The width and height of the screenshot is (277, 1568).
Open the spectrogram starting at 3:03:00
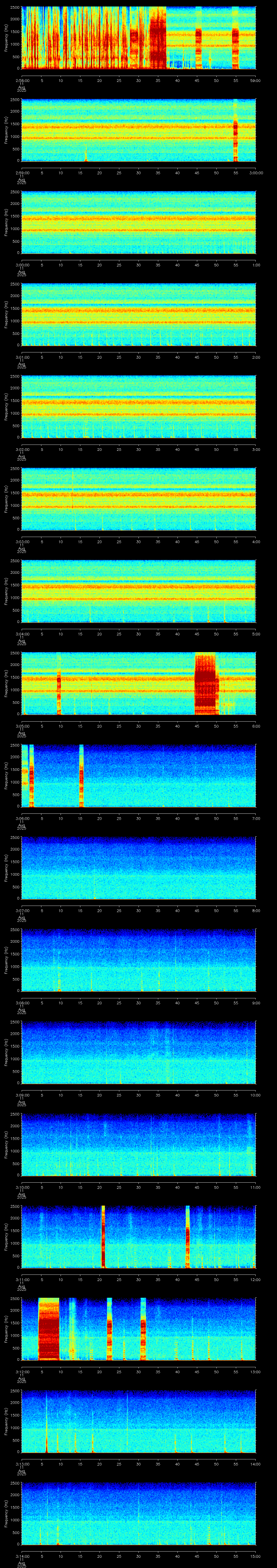(x=138, y=499)
